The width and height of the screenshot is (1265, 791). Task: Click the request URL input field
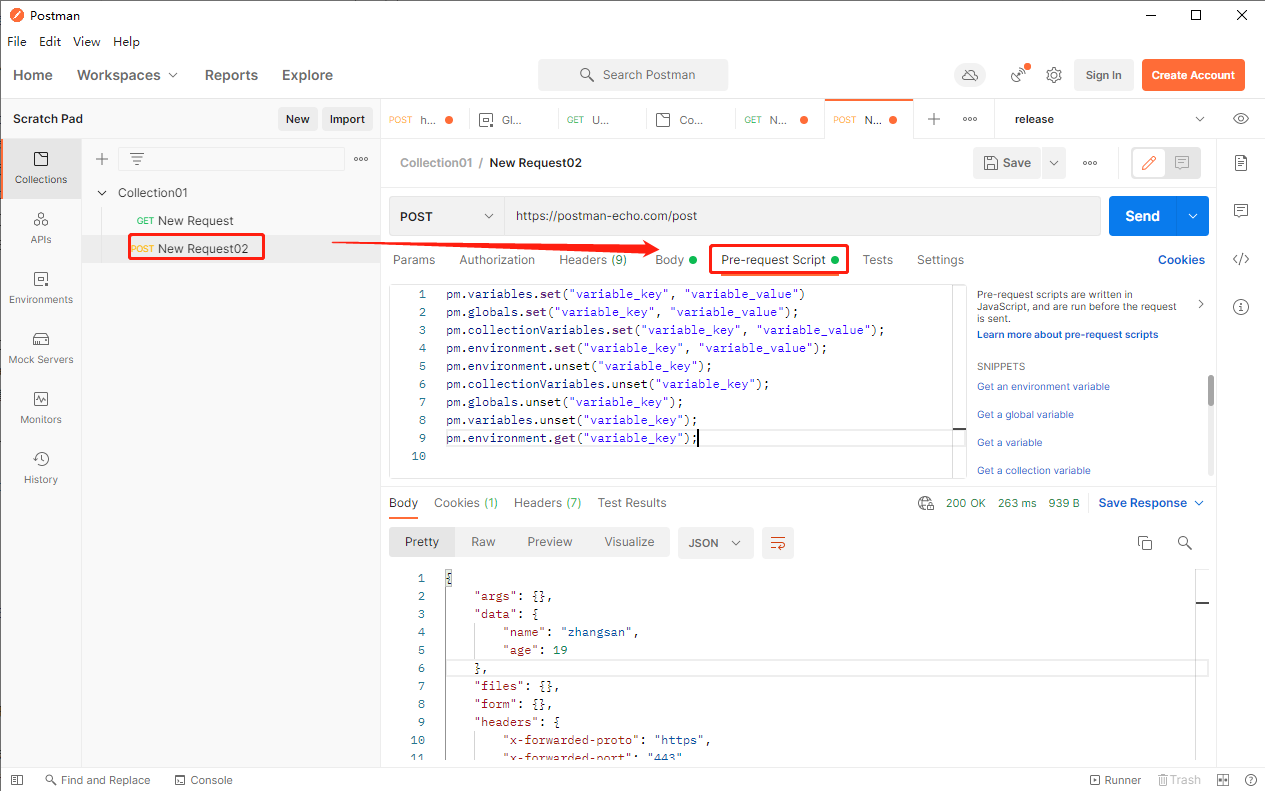click(802, 216)
